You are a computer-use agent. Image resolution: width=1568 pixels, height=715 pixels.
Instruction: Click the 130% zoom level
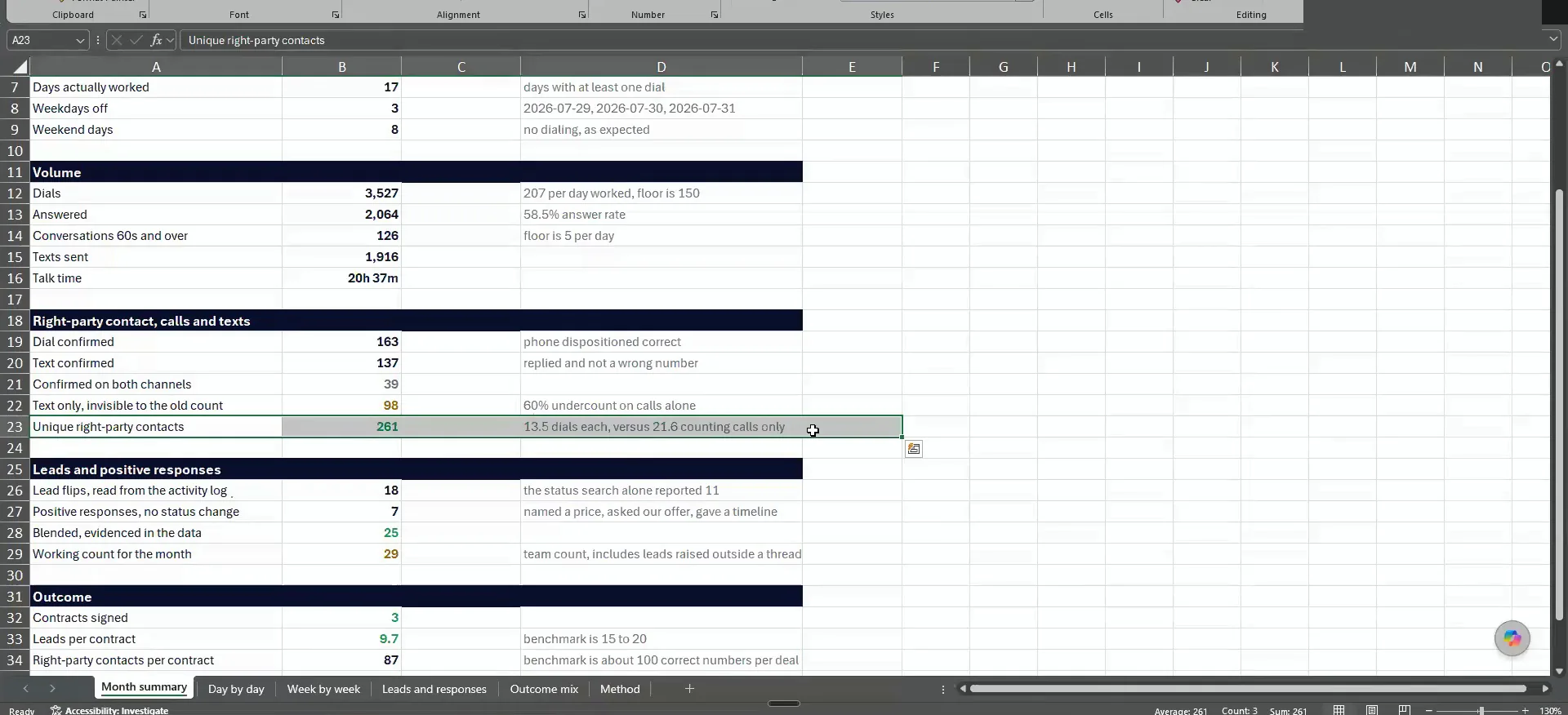tap(1550, 711)
